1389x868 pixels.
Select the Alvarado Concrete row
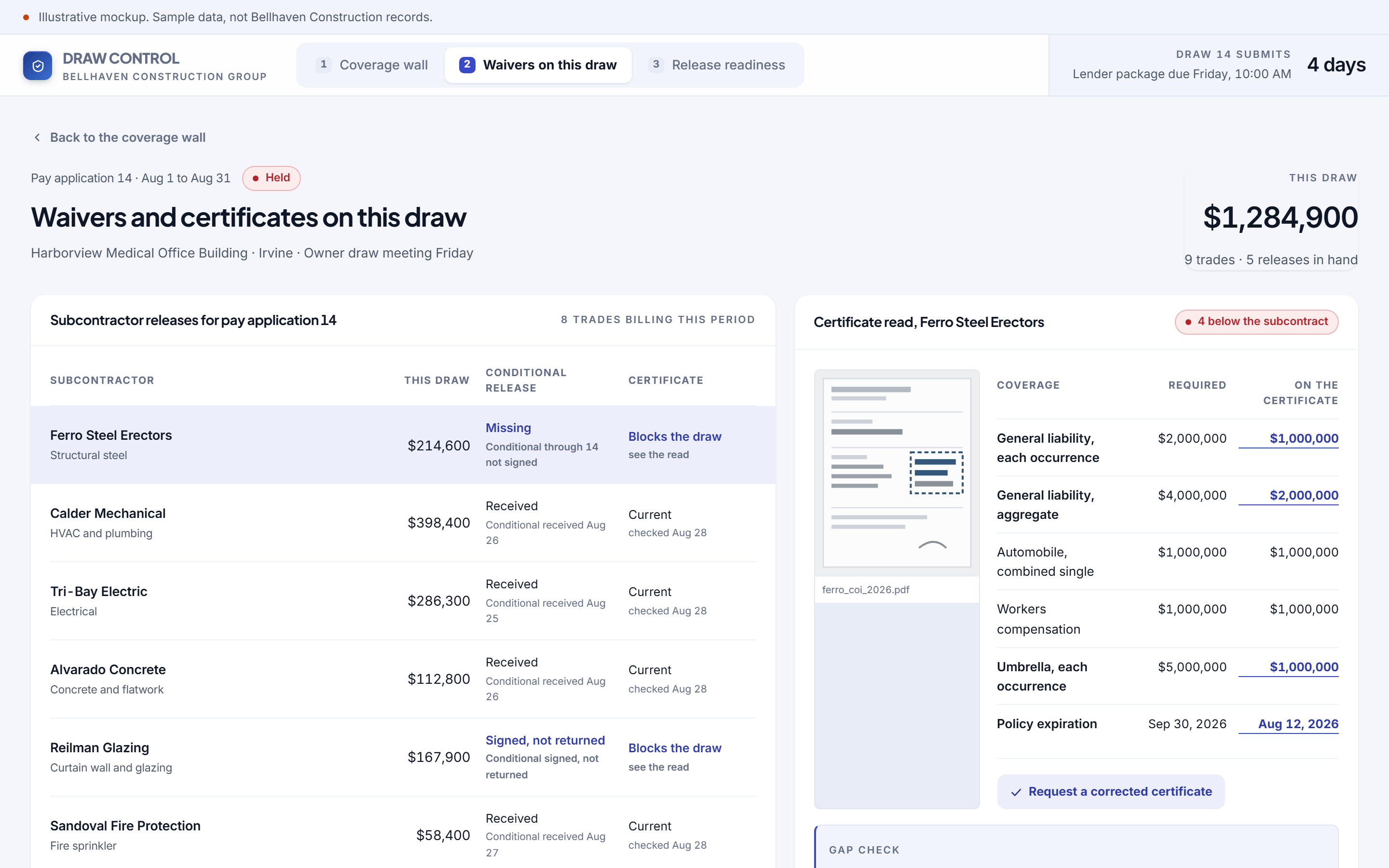pos(403,679)
